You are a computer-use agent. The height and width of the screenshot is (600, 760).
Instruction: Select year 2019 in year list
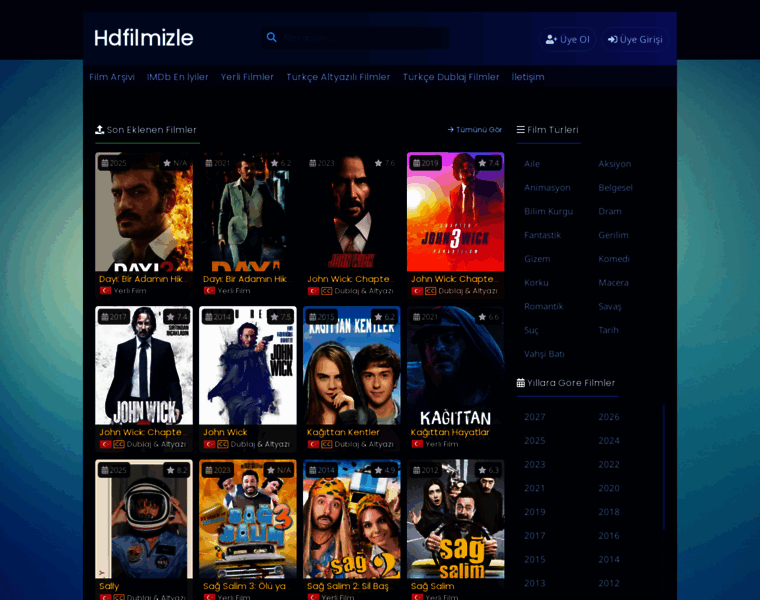535,512
